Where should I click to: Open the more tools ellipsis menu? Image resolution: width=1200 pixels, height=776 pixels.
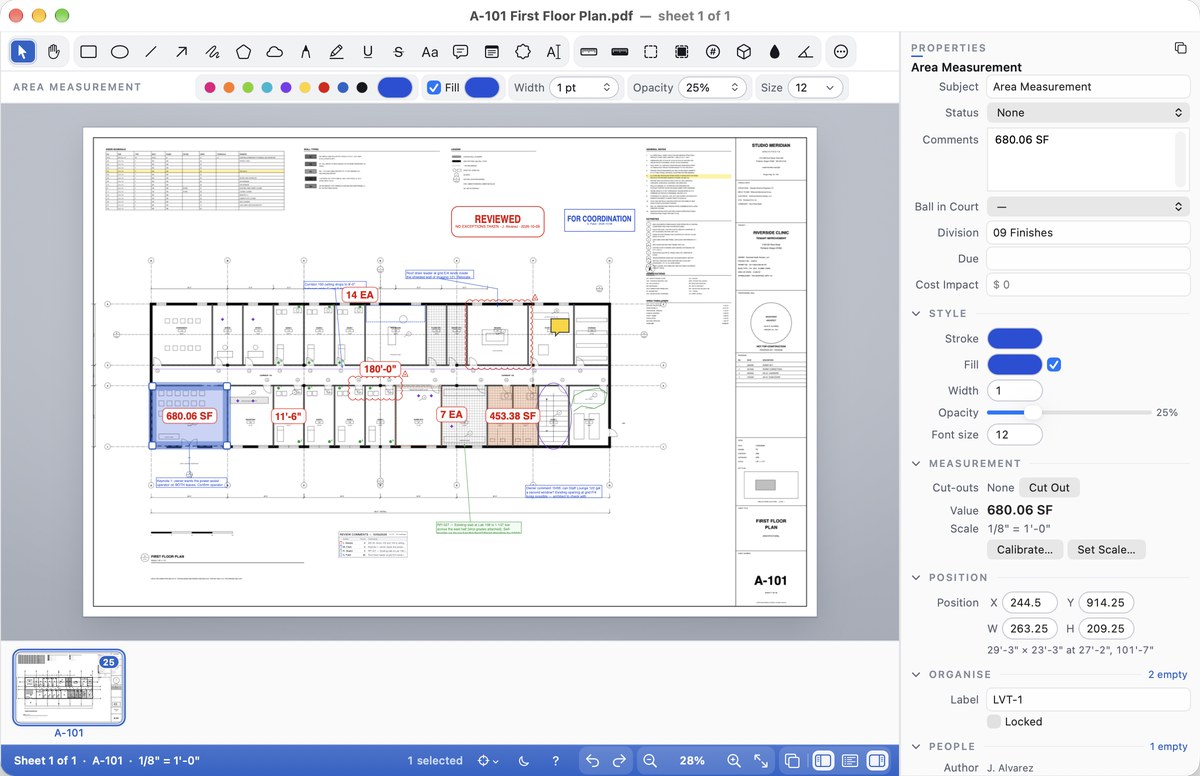point(841,51)
